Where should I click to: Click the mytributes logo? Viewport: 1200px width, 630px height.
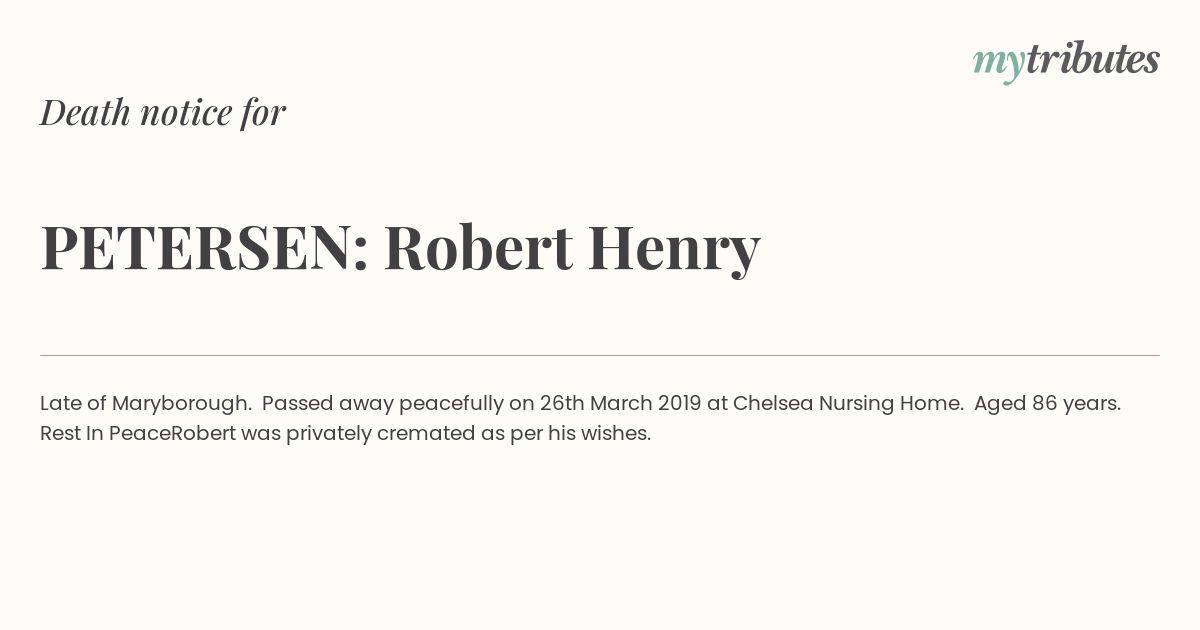tap(1066, 60)
